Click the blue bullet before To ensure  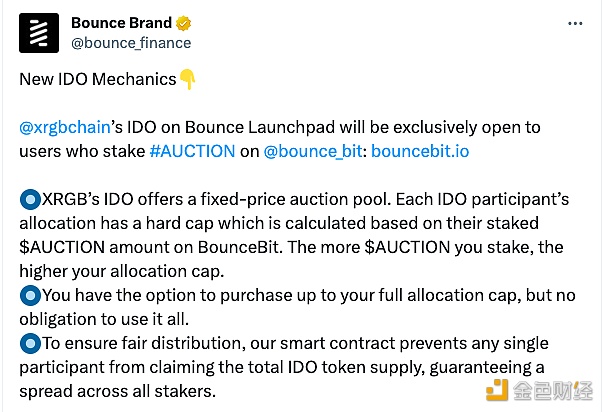[x=30, y=343]
